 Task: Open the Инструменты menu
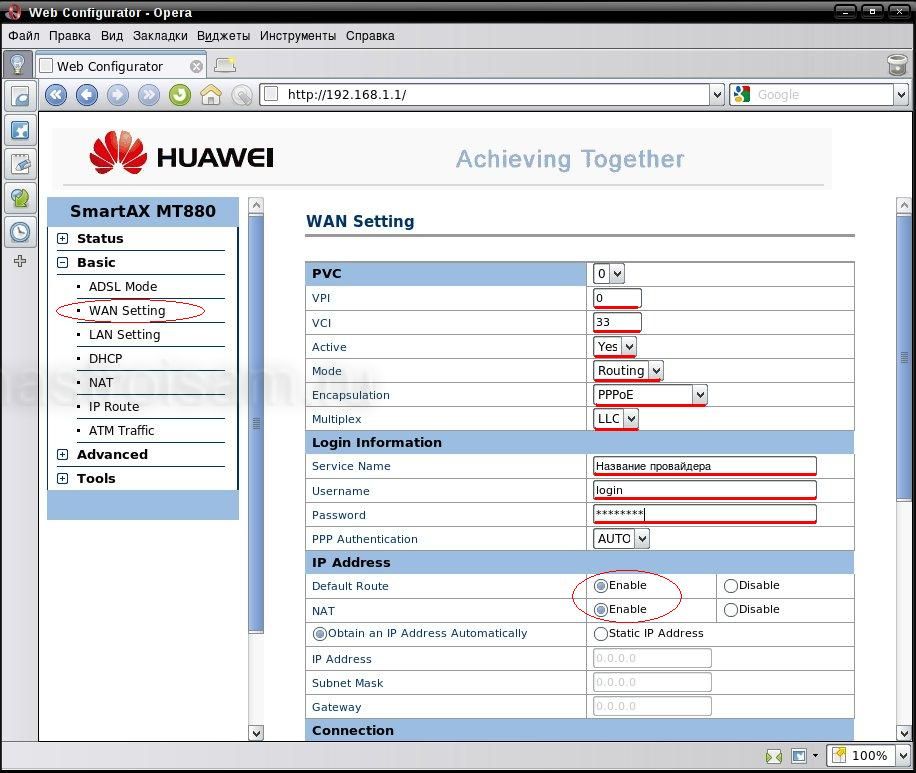[297, 35]
